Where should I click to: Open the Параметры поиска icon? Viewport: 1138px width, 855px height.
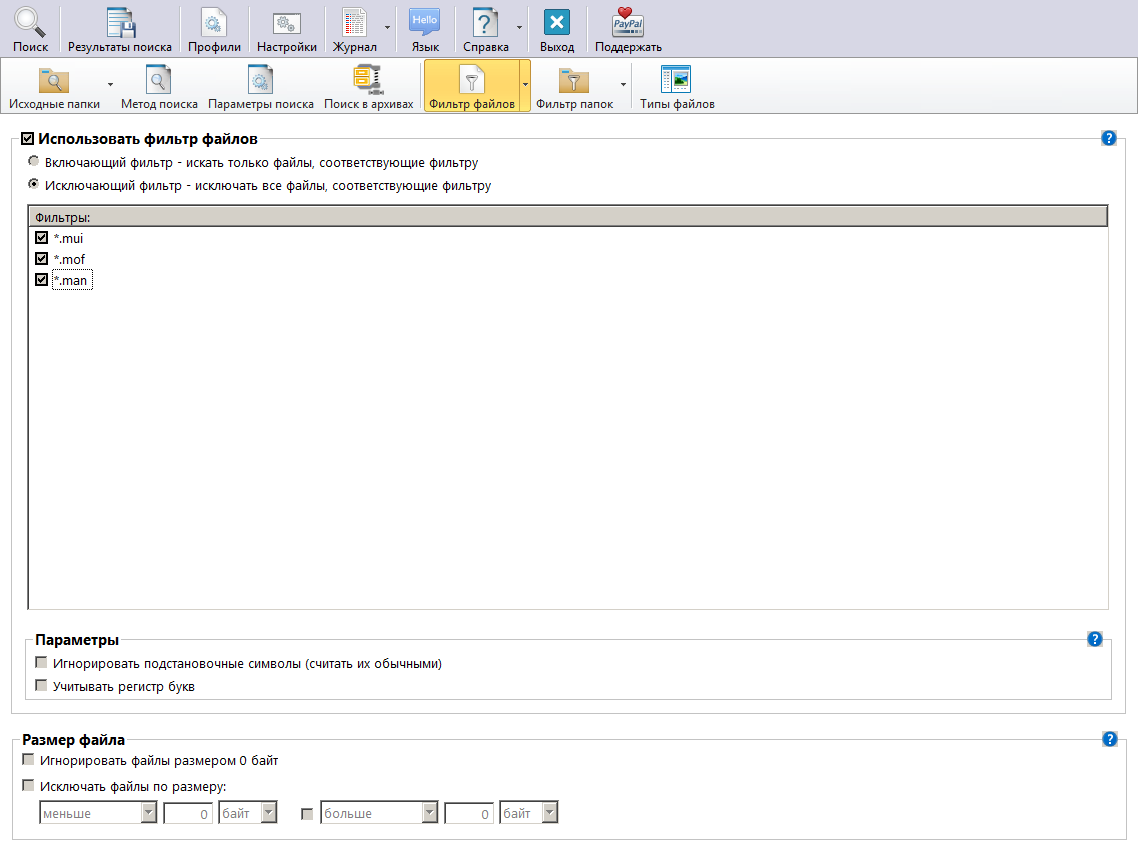pos(260,80)
